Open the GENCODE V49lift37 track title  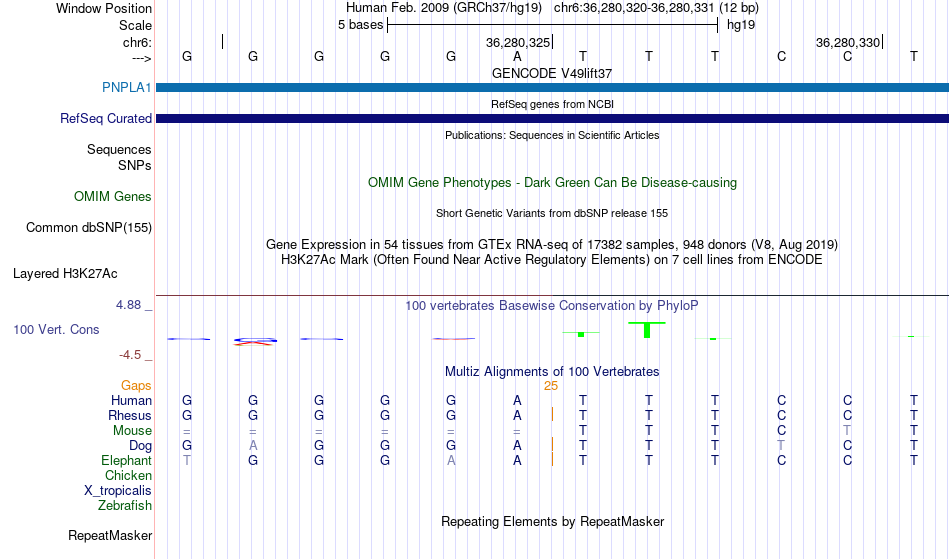[552, 73]
